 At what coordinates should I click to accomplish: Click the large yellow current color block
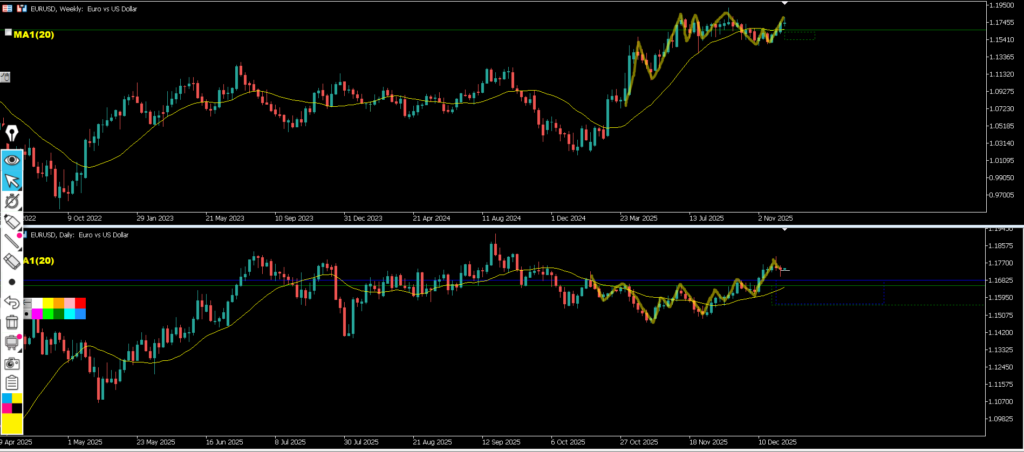pos(12,423)
